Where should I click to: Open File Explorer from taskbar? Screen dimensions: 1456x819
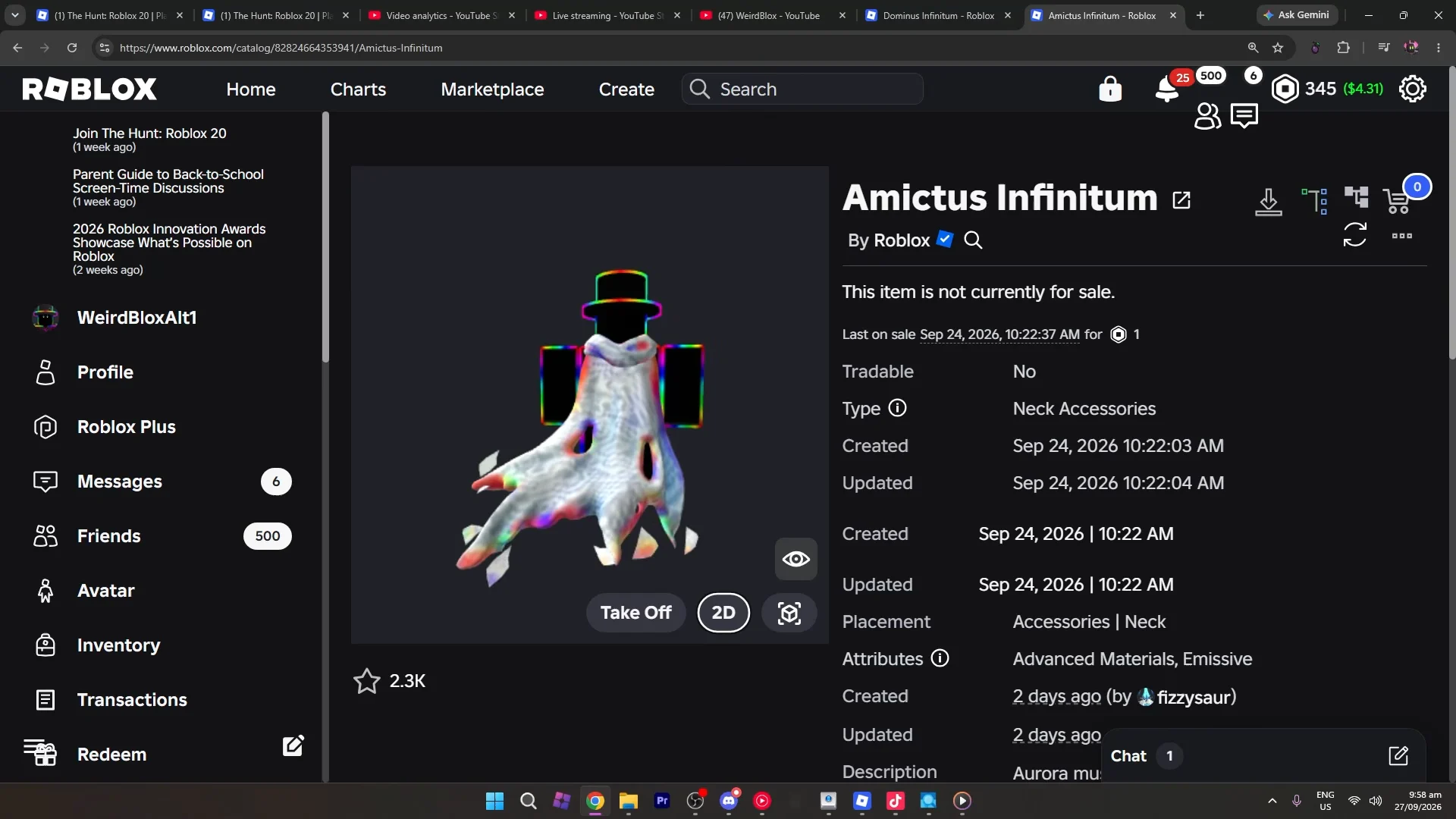628,801
